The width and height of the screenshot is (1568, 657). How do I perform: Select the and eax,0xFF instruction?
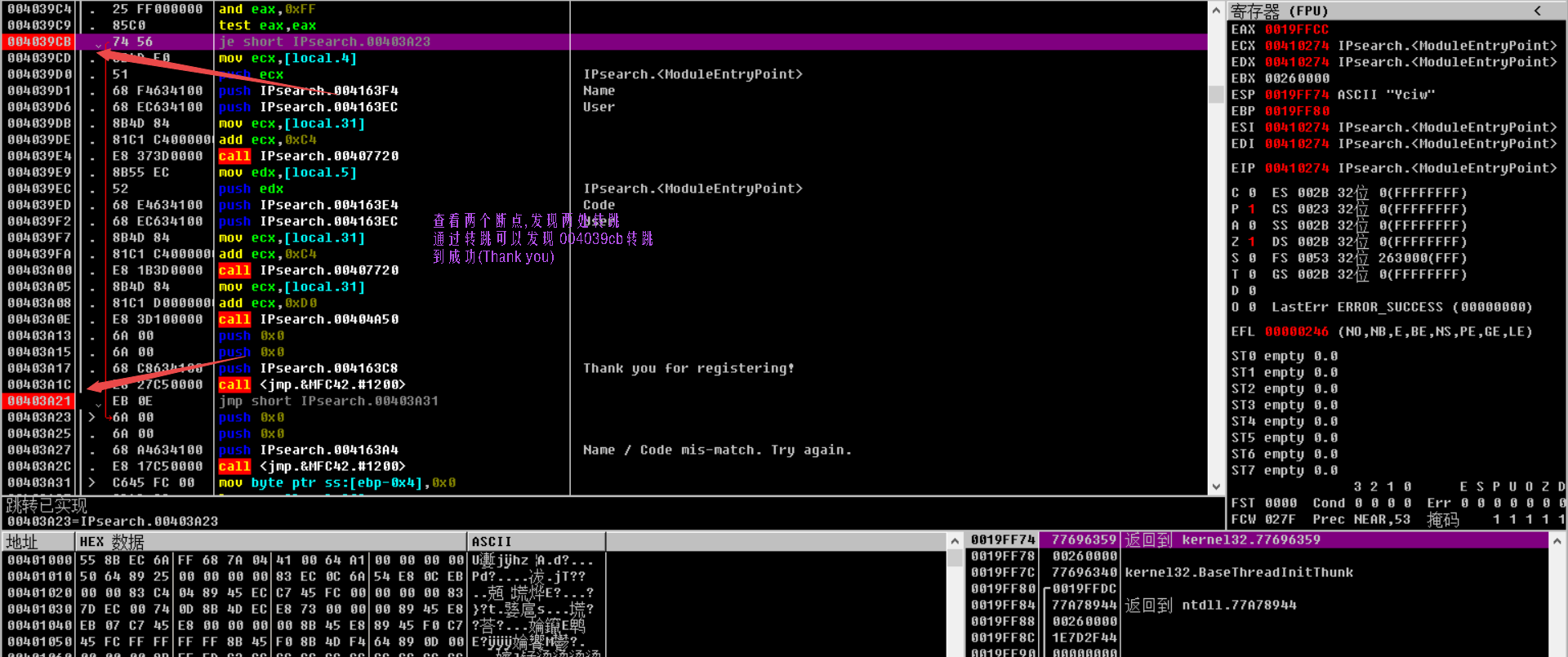267,9
